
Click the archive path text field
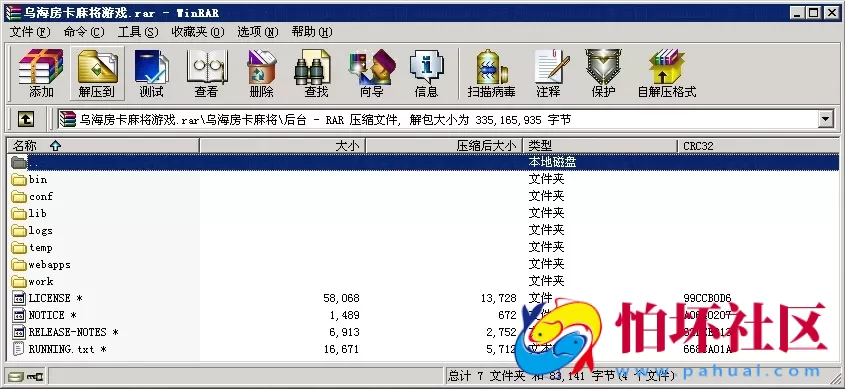click(x=438, y=119)
